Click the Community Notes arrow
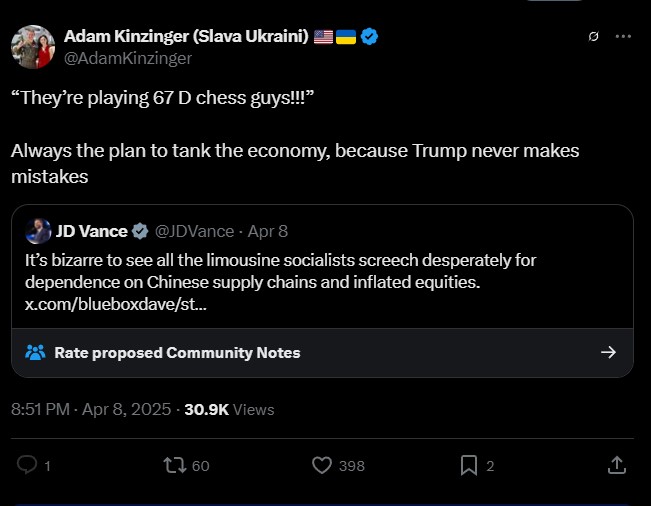 click(x=607, y=352)
